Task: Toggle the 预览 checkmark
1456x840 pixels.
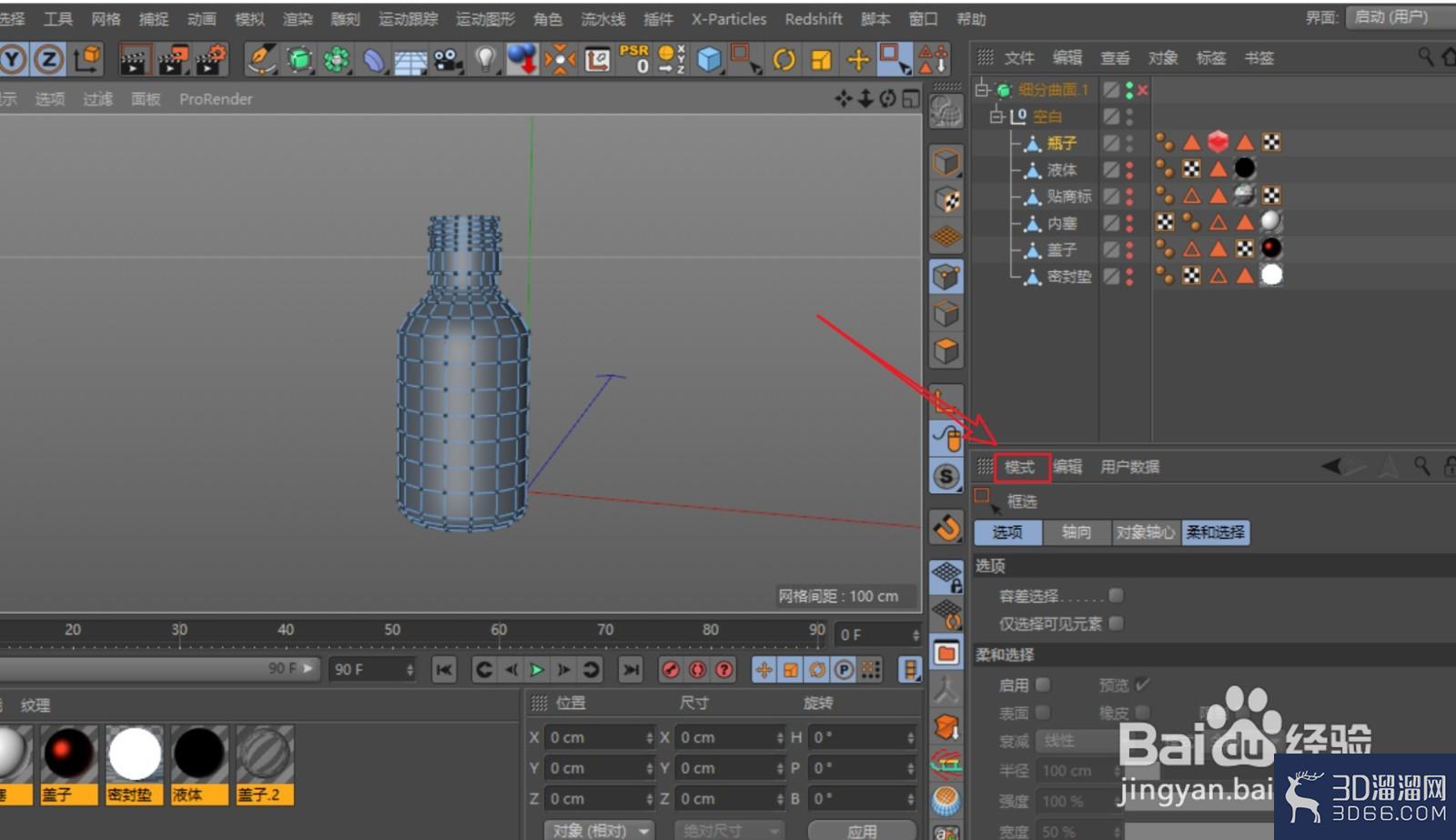Action: [1143, 684]
